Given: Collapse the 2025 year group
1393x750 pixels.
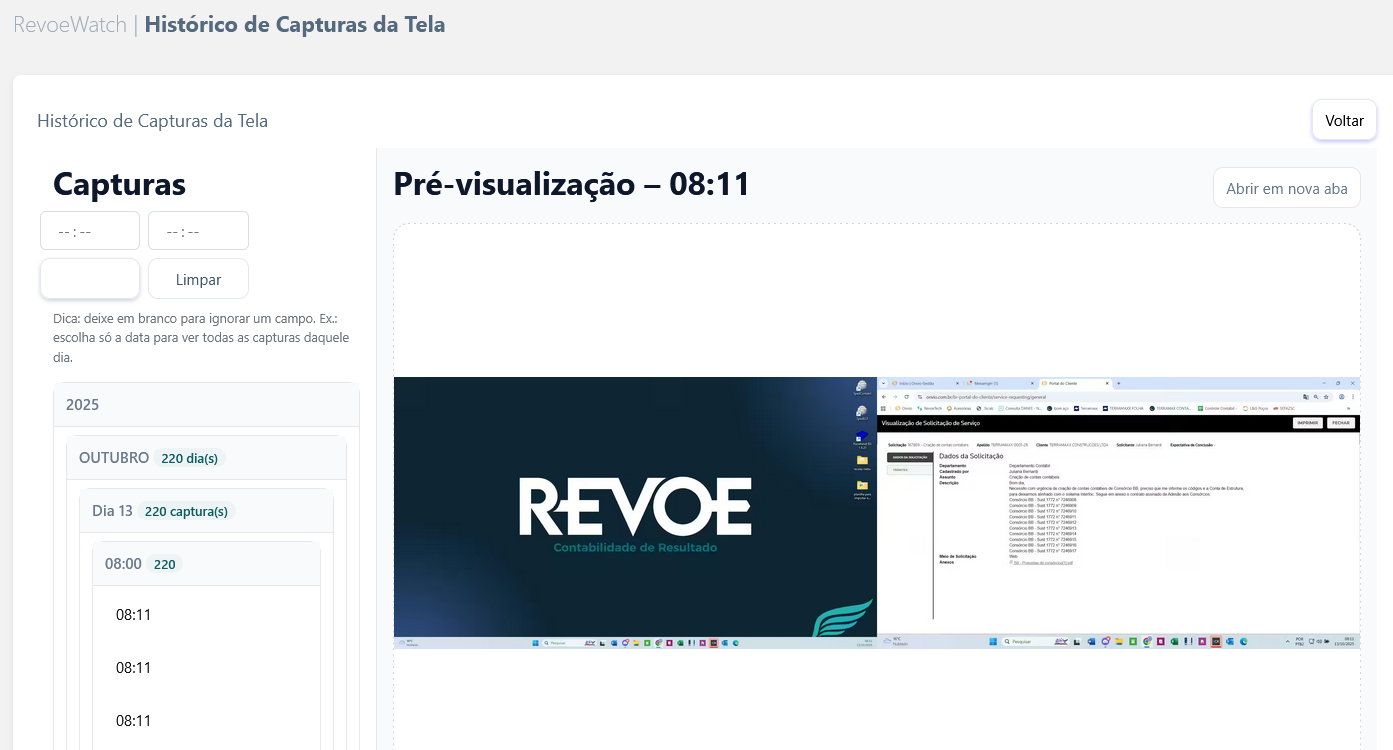Looking at the screenshot, I should click(206, 405).
